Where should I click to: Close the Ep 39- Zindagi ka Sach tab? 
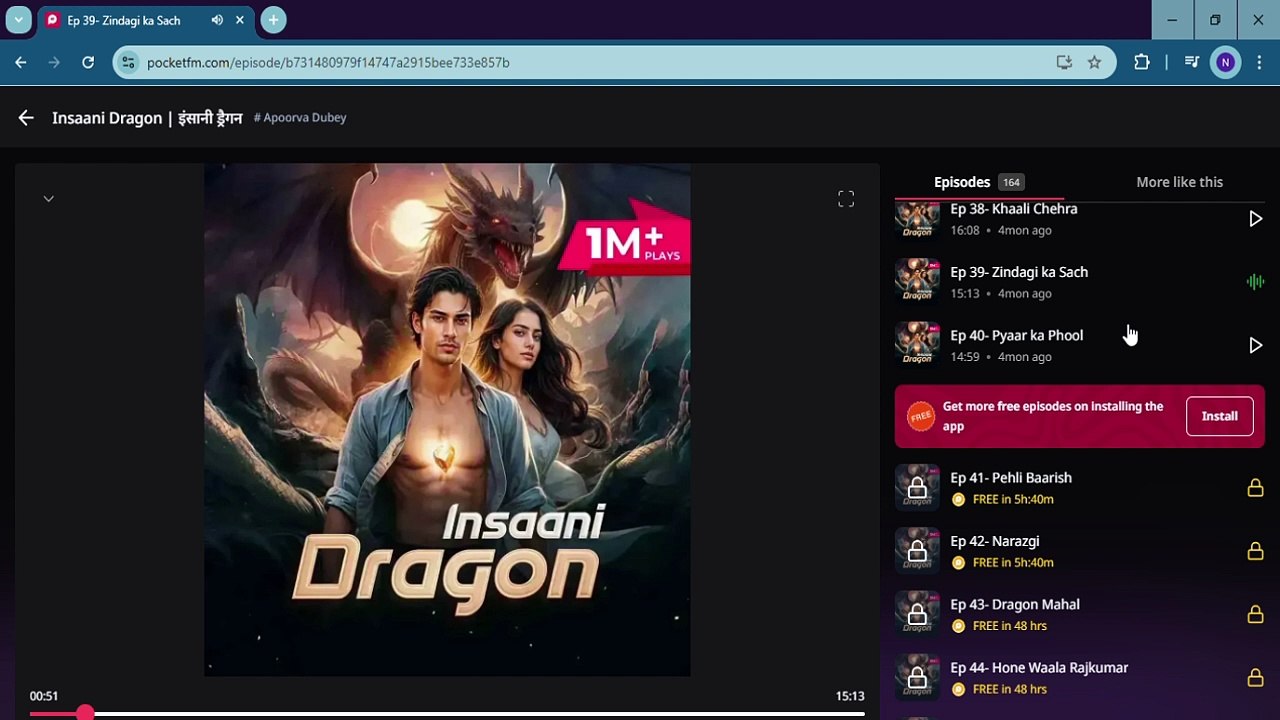point(240,20)
